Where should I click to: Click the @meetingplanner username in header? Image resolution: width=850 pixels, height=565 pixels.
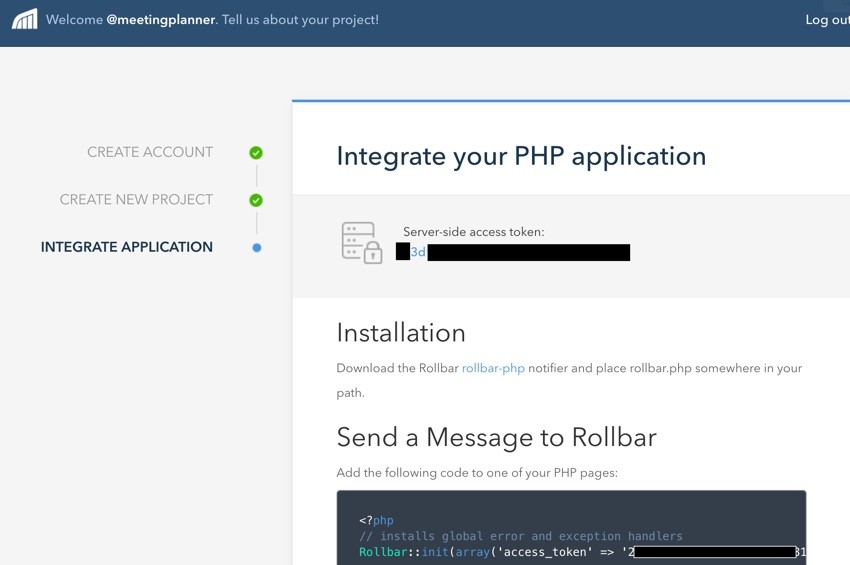click(x=161, y=20)
